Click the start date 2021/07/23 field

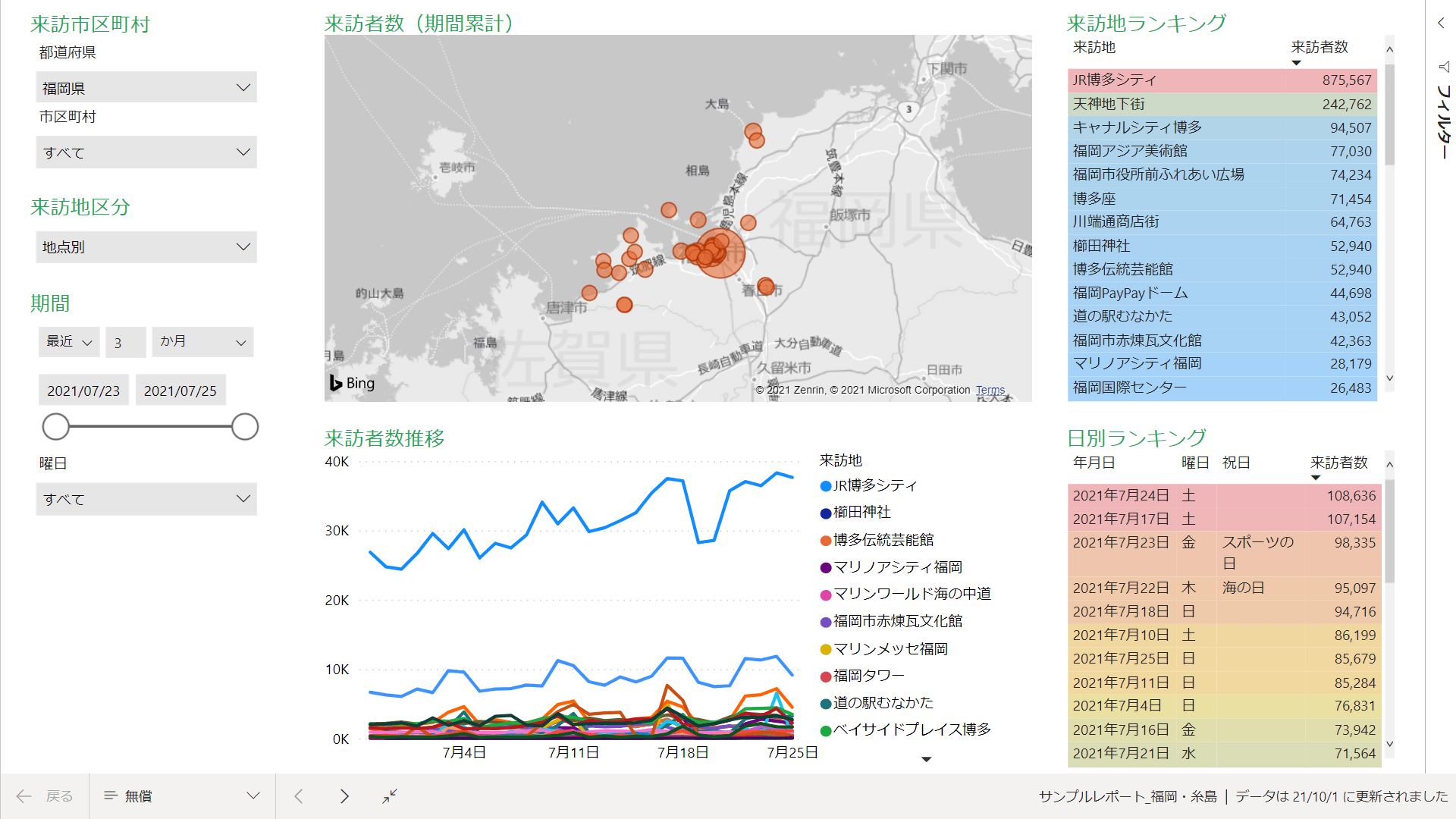pyautogui.click(x=83, y=391)
